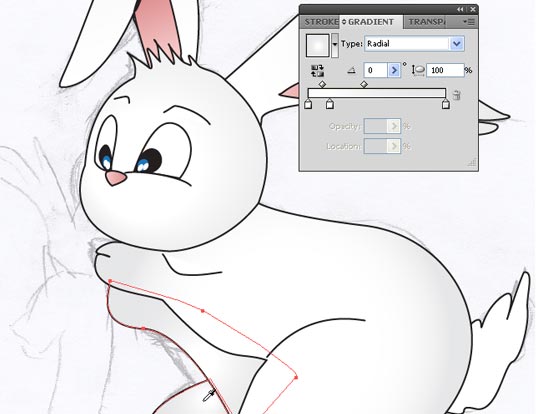Collapse the panel with double-arrow icon
This screenshot has height=414, width=560.
click(460, 9)
